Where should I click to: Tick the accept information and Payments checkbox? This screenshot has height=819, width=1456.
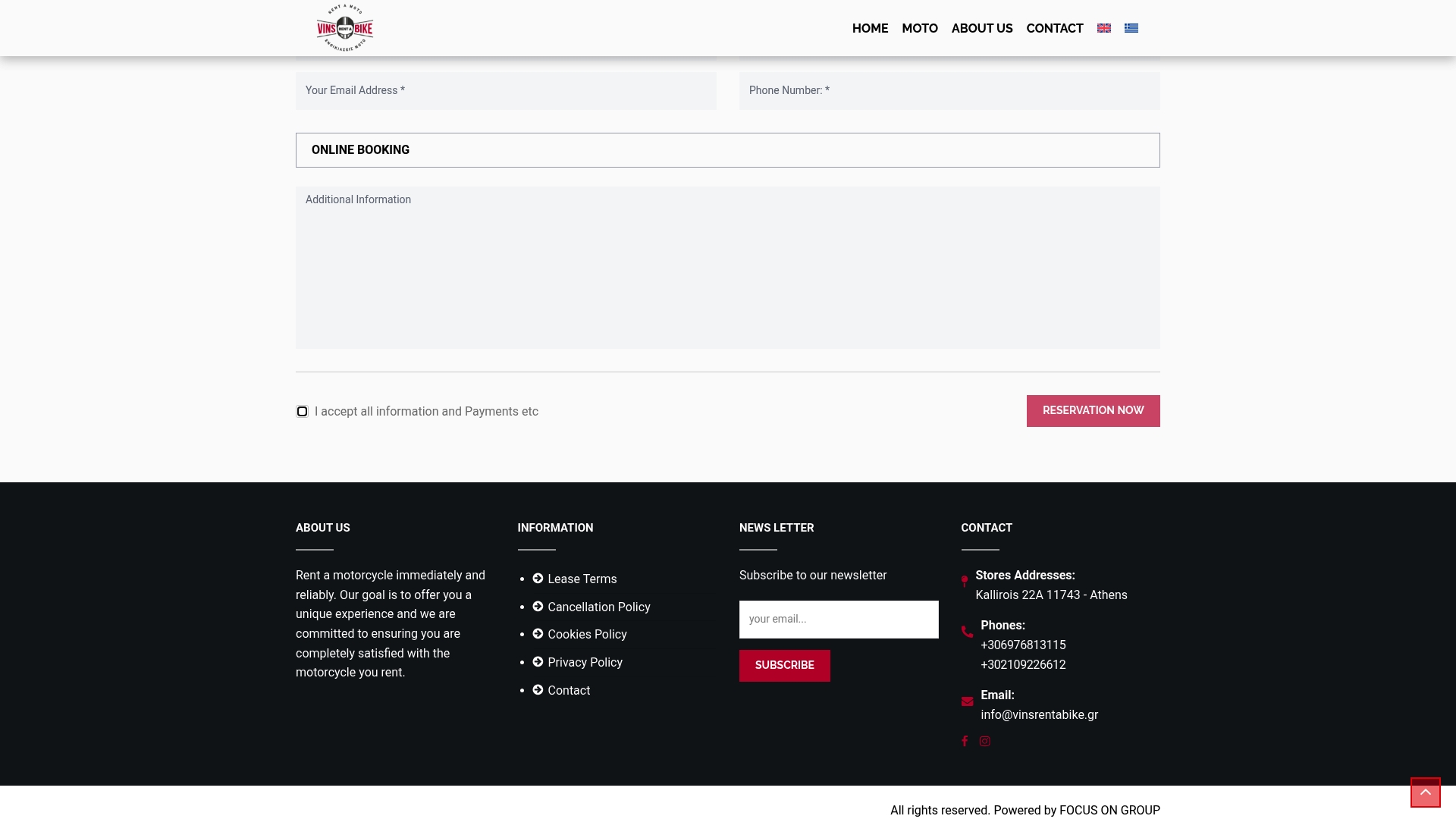click(302, 411)
